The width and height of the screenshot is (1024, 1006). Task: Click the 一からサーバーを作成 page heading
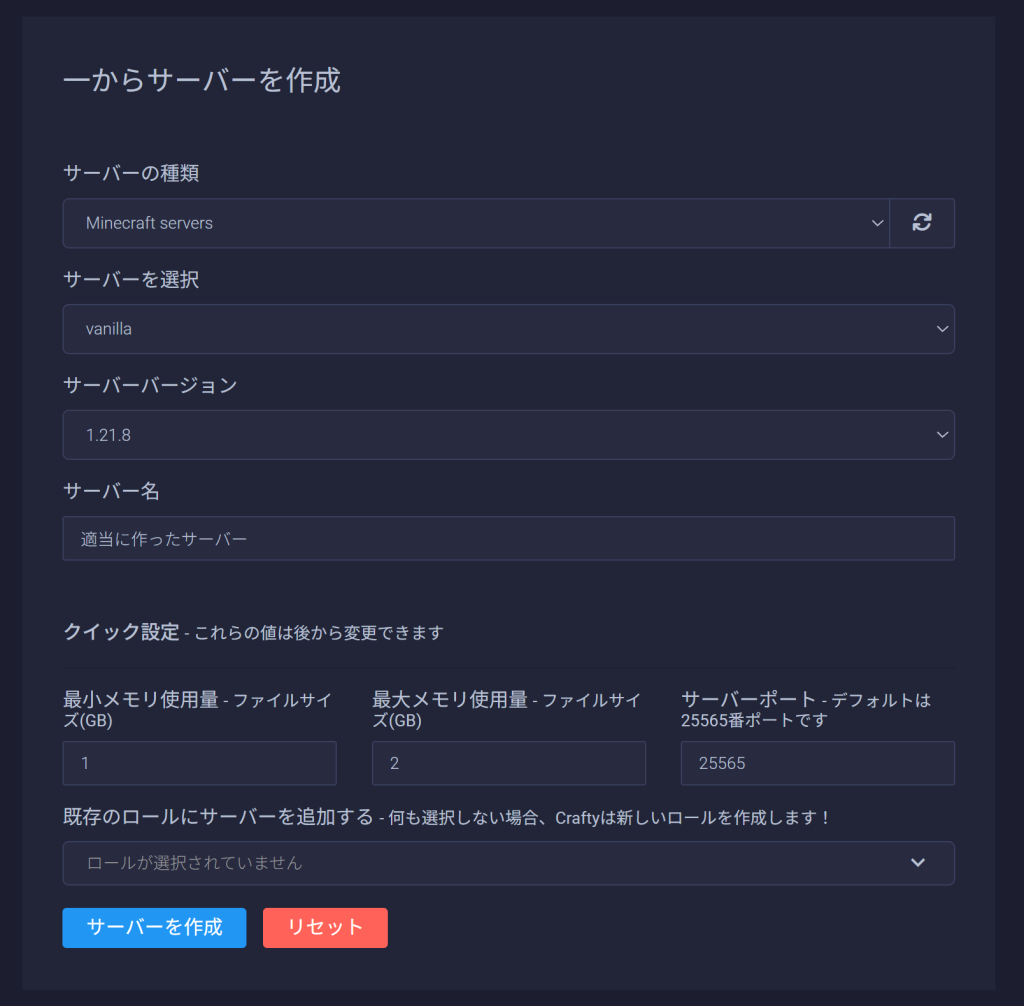click(202, 80)
